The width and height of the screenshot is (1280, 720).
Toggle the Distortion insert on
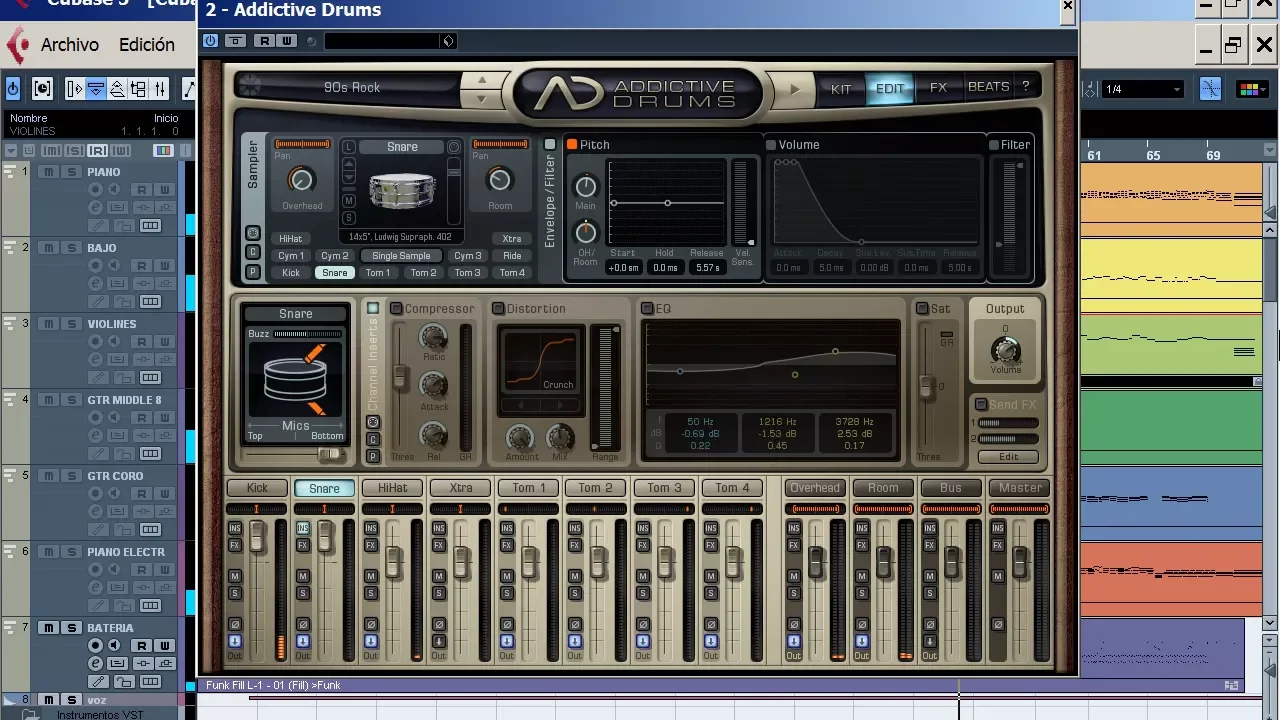pos(498,309)
